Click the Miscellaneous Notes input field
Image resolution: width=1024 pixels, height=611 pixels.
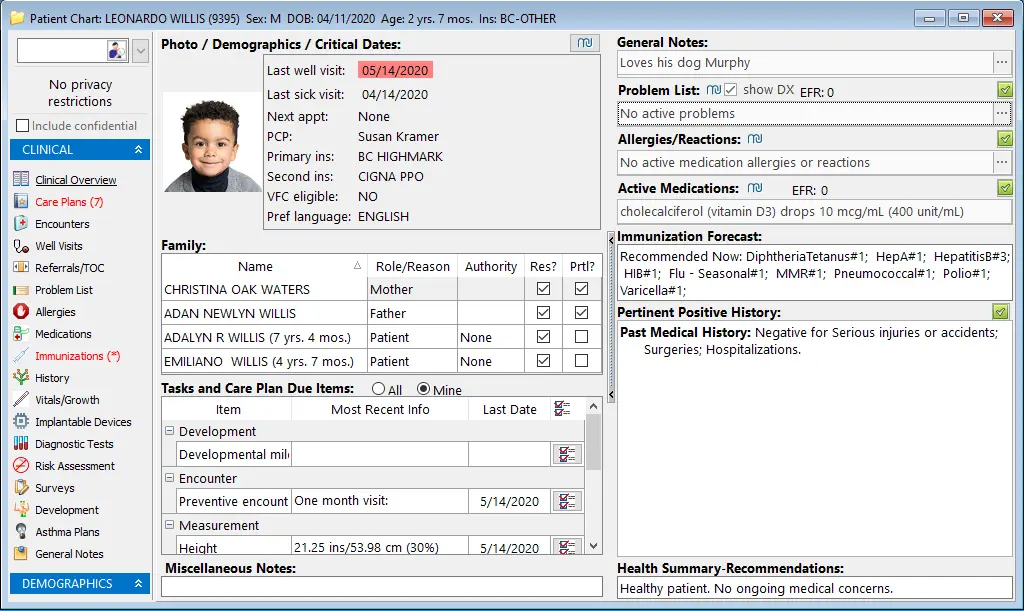click(381, 587)
